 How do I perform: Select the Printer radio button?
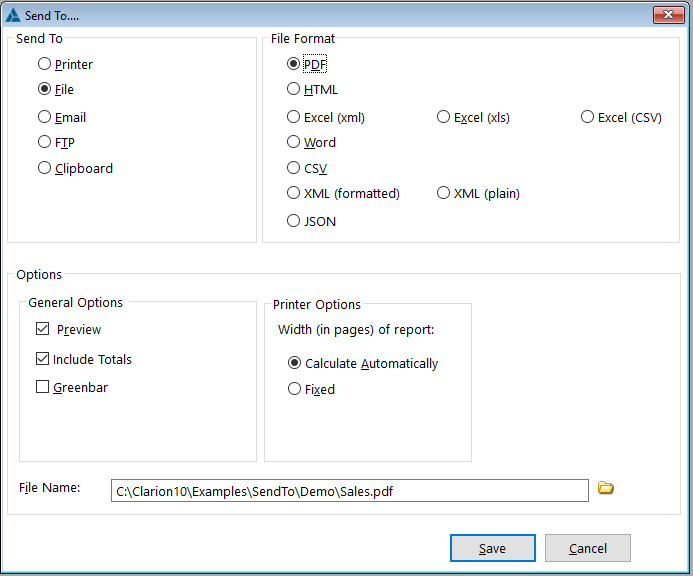coord(45,64)
